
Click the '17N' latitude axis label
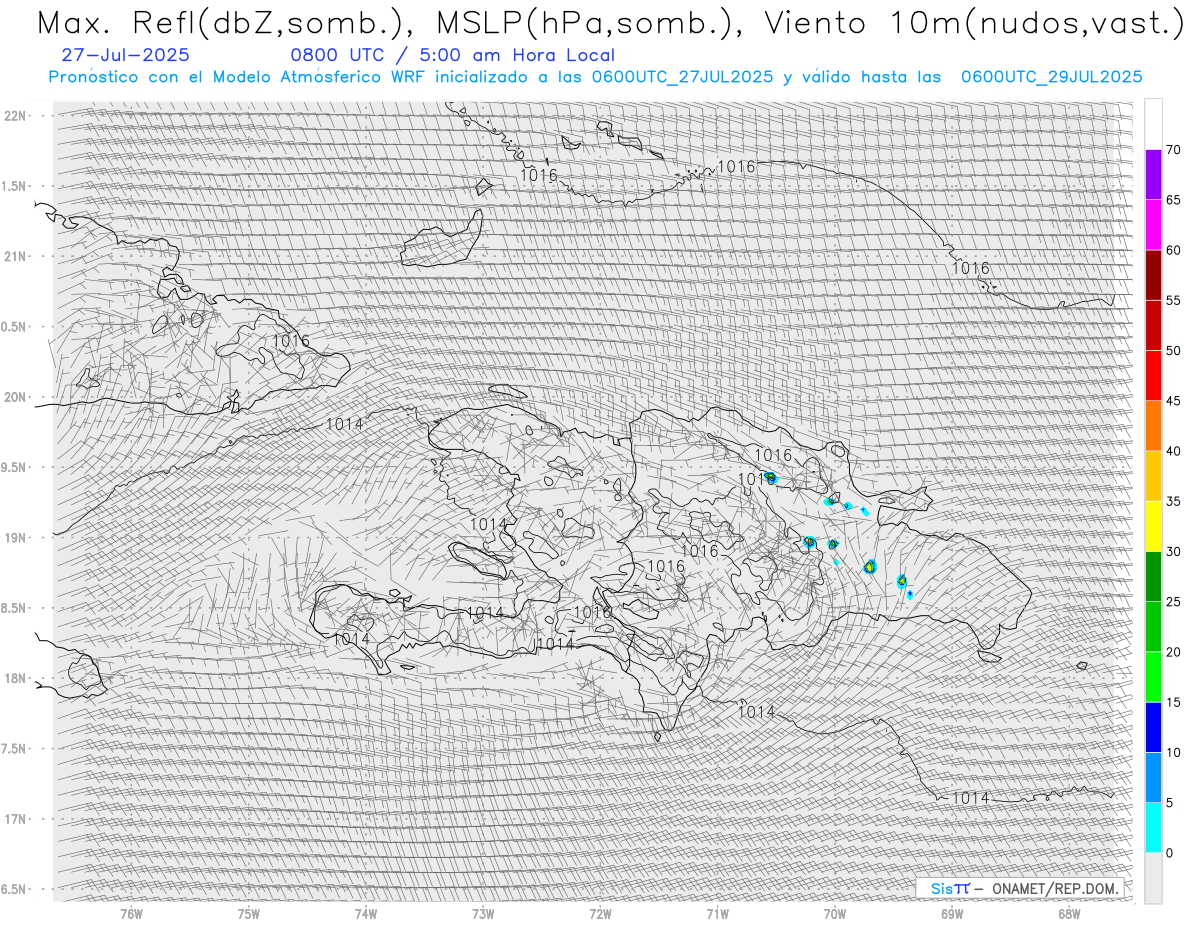click(x=16, y=819)
